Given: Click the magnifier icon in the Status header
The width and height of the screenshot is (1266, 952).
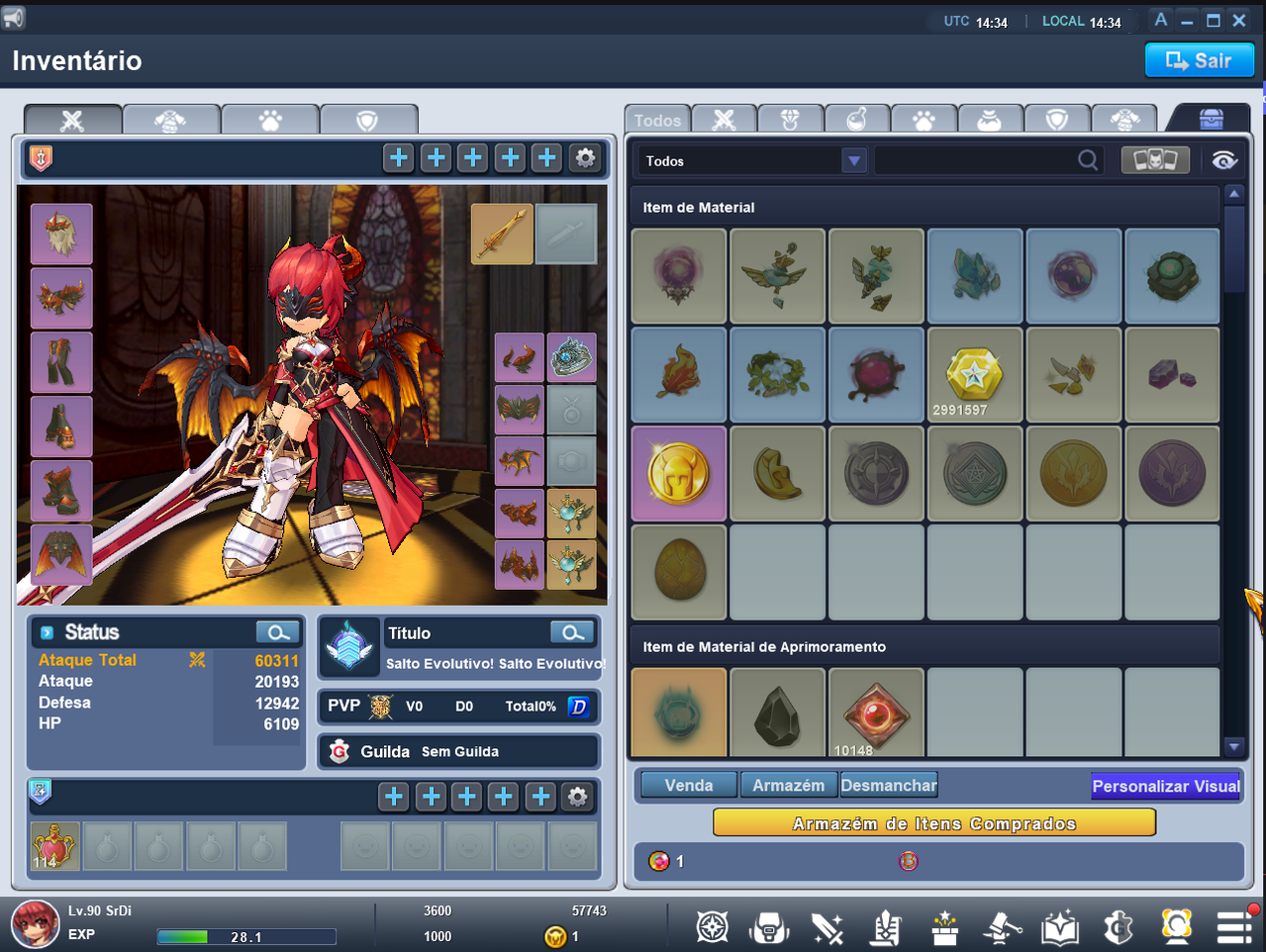Looking at the screenshot, I should pyautogui.click(x=277, y=631).
